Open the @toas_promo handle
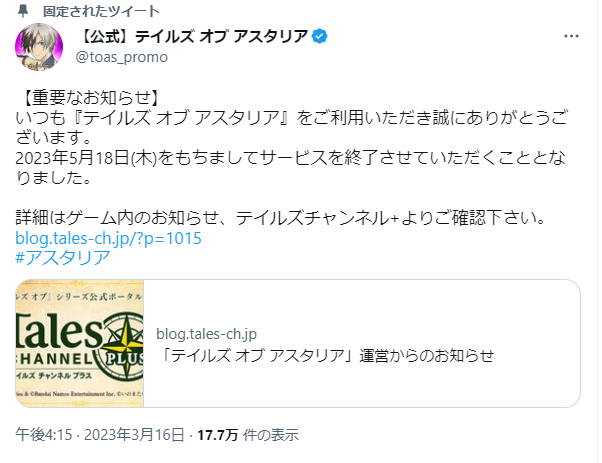This screenshot has height=463, width=602. pyautogui.click(x=121, y=57)
